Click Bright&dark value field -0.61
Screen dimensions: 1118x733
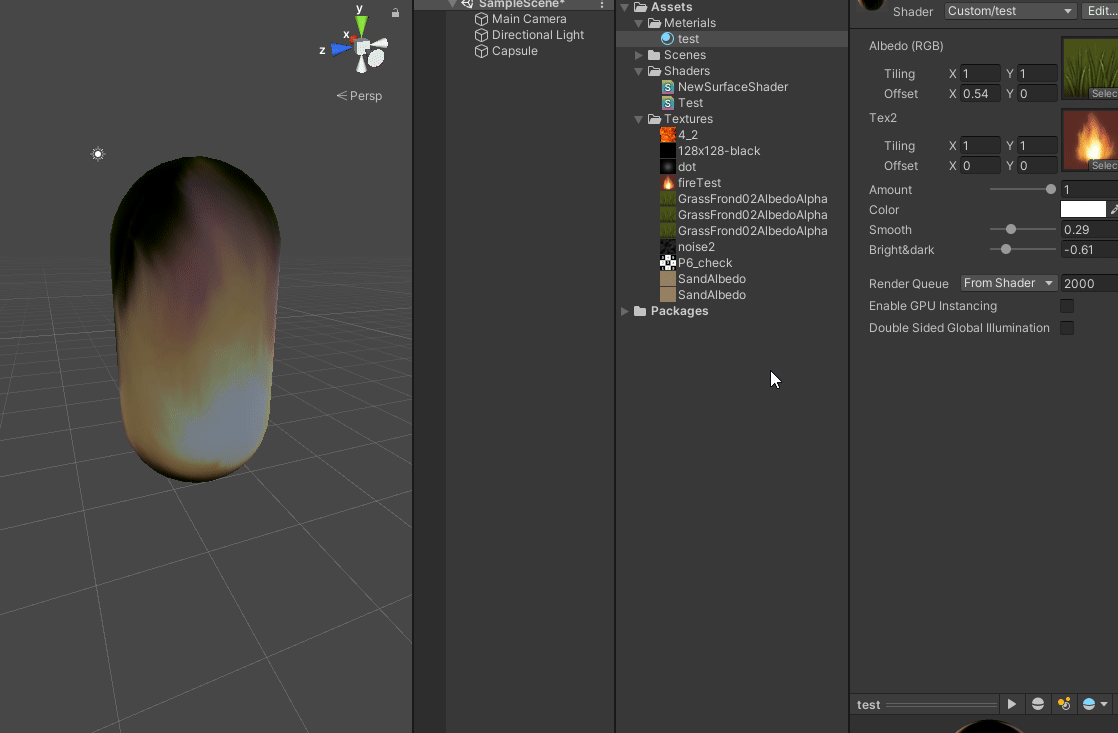click(1089, 250)
